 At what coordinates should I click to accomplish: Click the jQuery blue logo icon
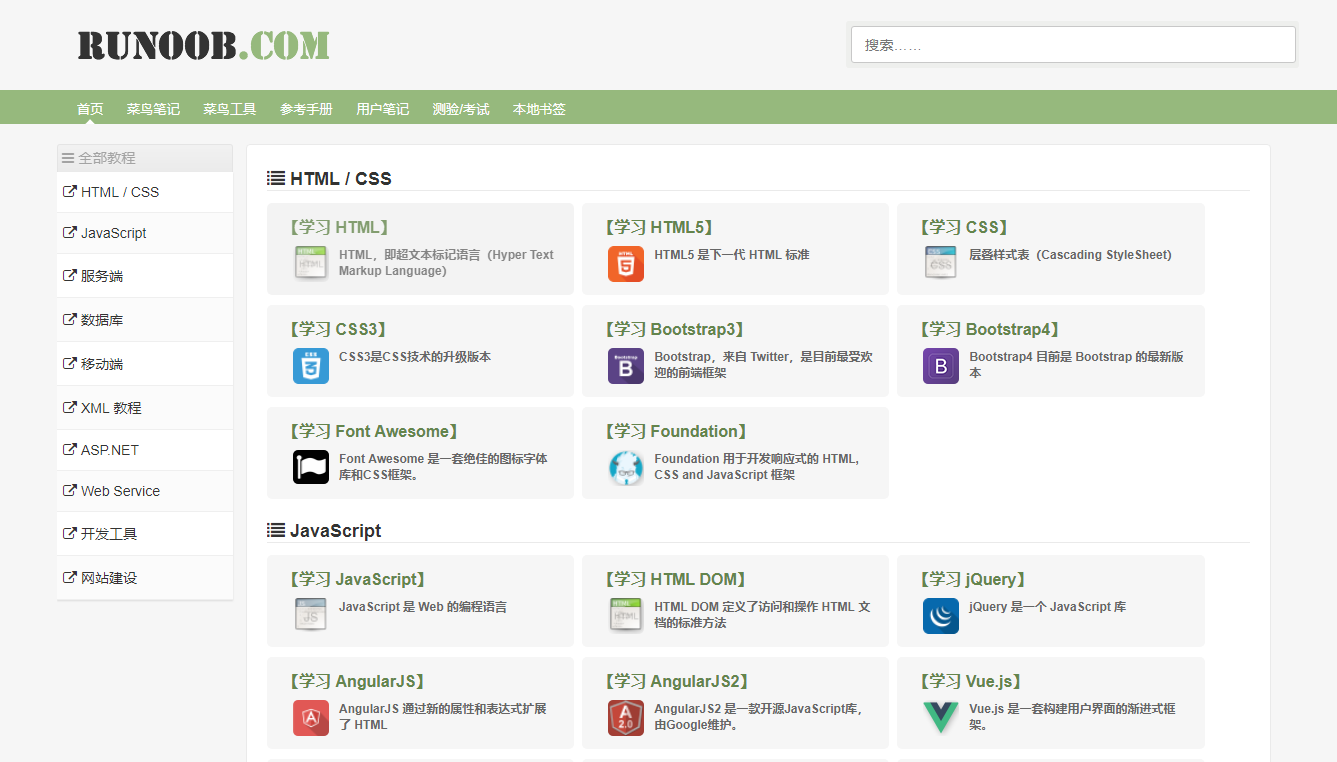(940, 616)
